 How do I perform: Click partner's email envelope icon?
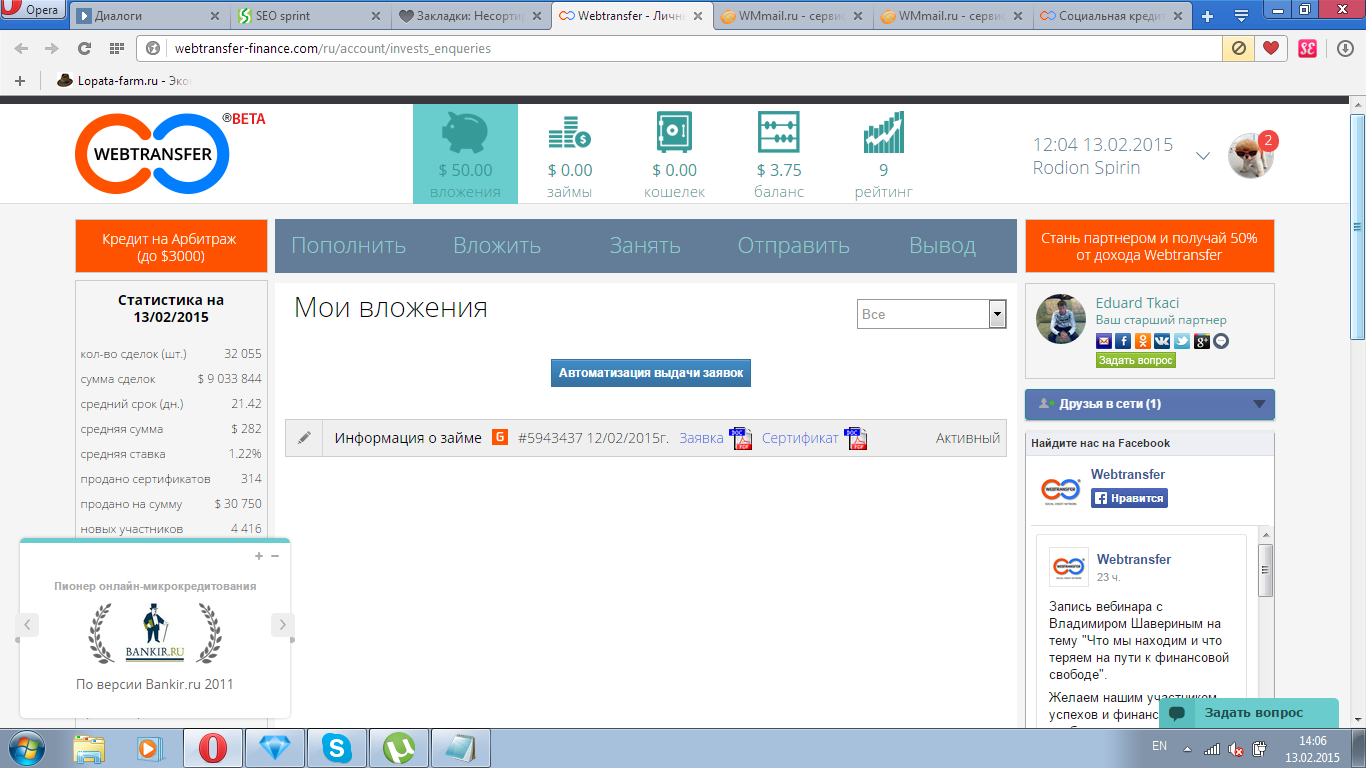1104,341
